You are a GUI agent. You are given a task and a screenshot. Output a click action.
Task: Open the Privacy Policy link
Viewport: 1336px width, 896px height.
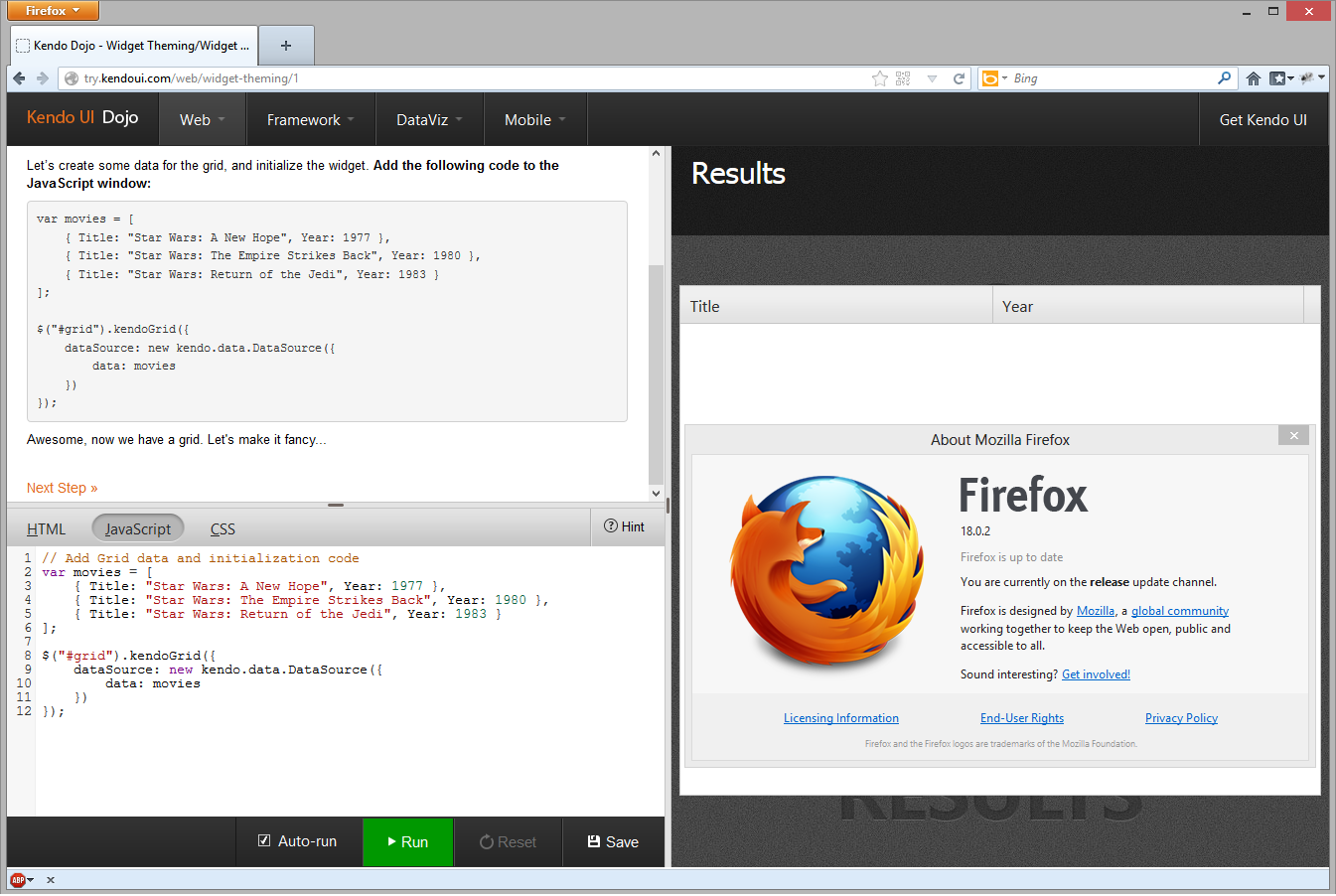click(1181, 718)
